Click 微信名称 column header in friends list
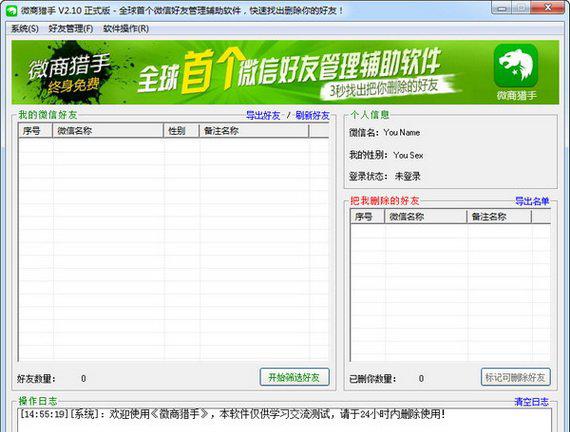Image resolution: width=570 pixels, height=432 pixels. tap(108, 131)
